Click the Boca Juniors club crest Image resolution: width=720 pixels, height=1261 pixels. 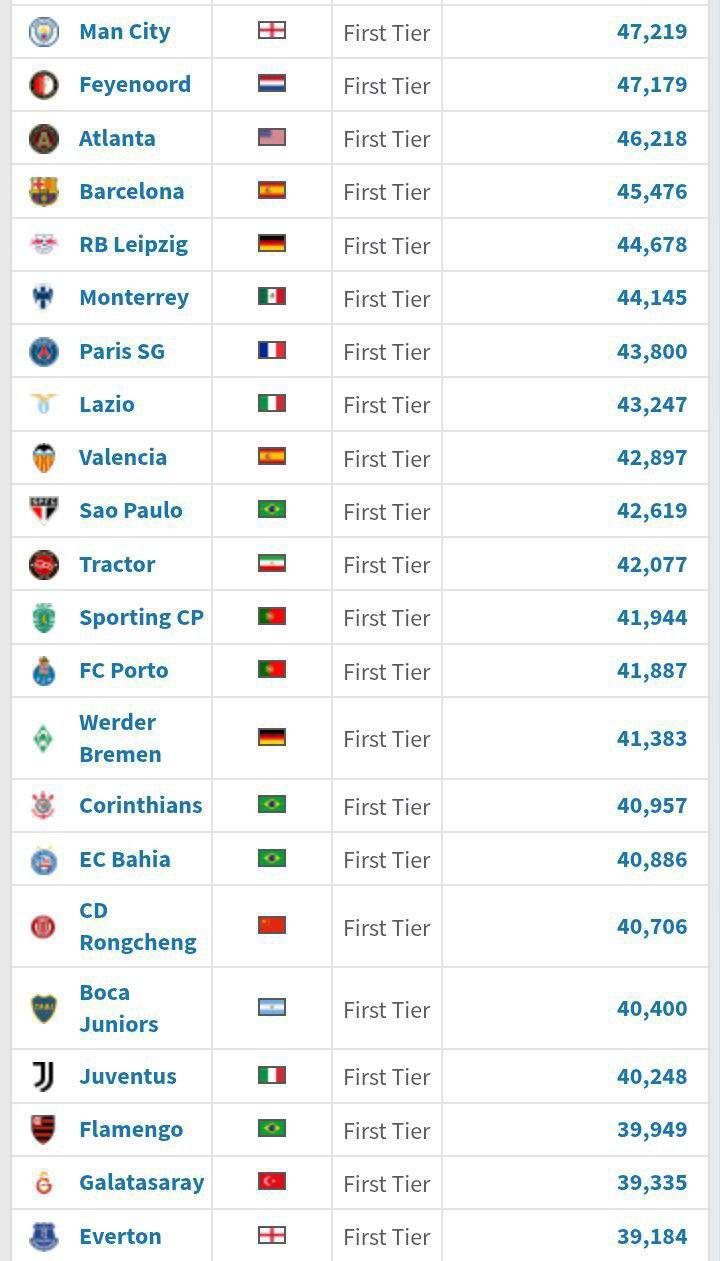click(x=44, y=1008)
